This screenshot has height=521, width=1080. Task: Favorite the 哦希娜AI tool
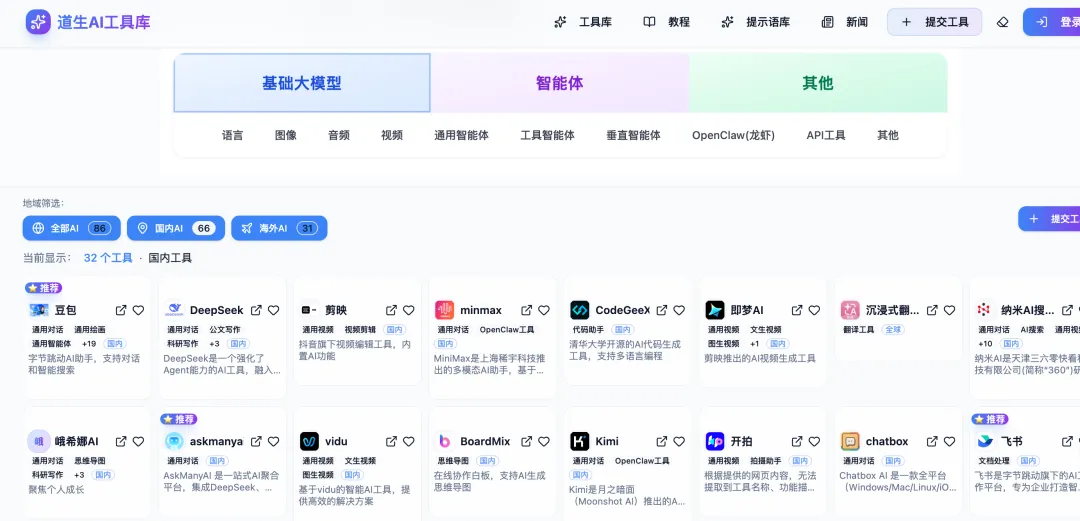[x=138, y=441]
